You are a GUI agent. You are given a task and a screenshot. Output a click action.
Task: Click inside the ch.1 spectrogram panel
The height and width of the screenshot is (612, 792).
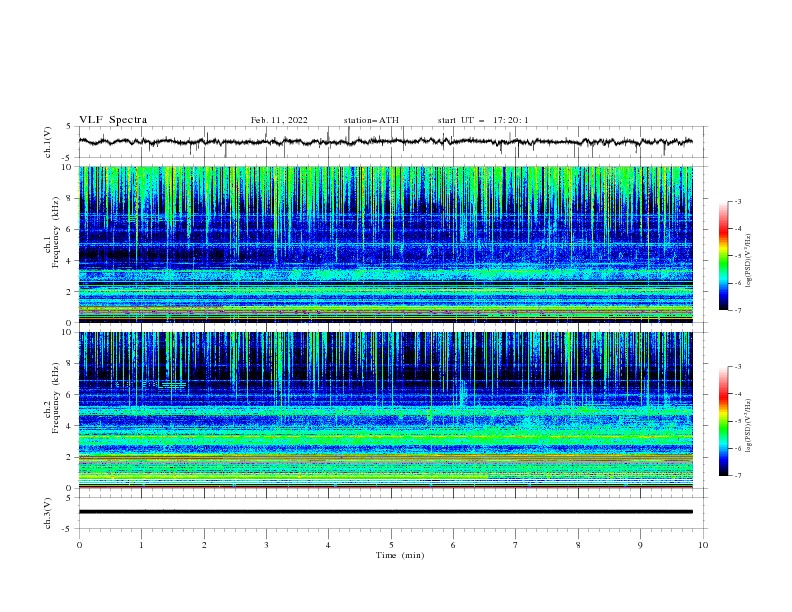point(385,244)
